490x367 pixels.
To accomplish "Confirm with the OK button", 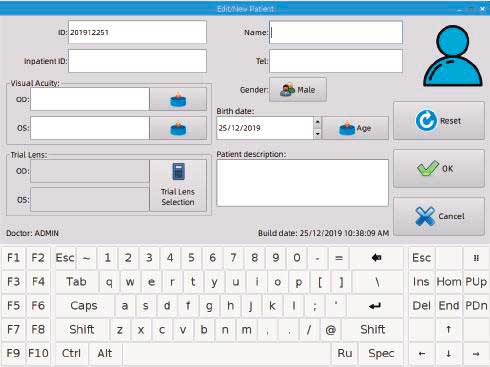I will pos(439,168).
